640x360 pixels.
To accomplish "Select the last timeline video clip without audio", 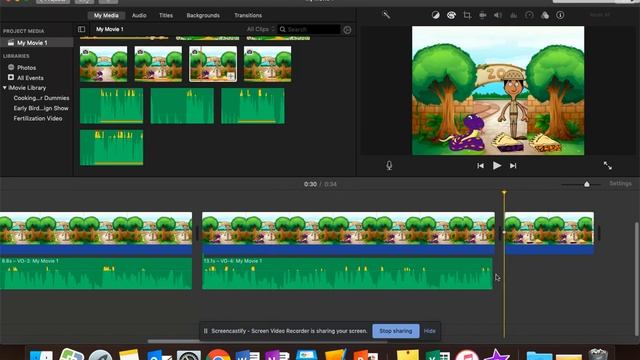I will [x=549, y=233].
